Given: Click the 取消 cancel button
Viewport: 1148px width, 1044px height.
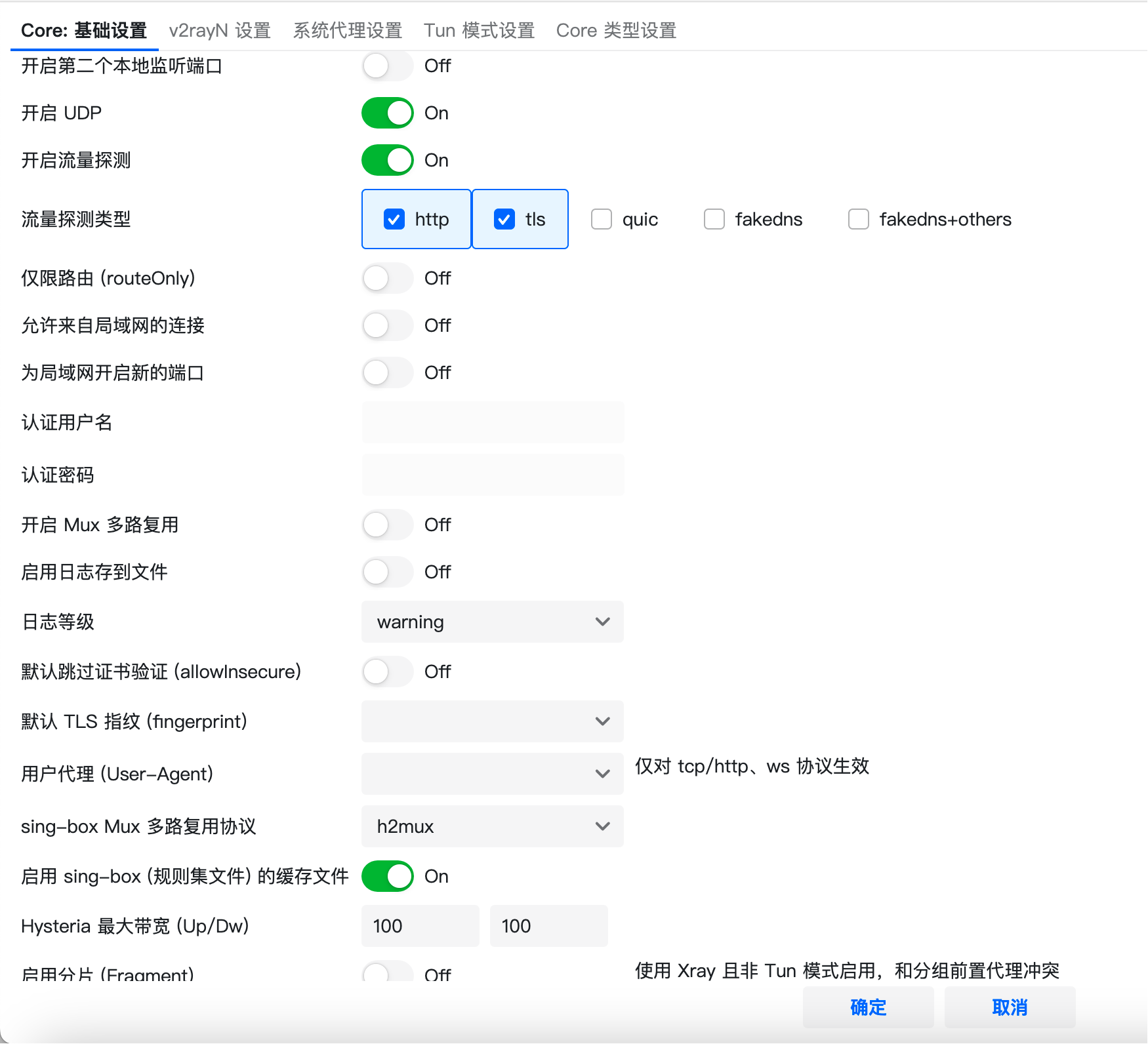Looking at the screenshot, I should pyautogui.click(x=1010, y=1007).
